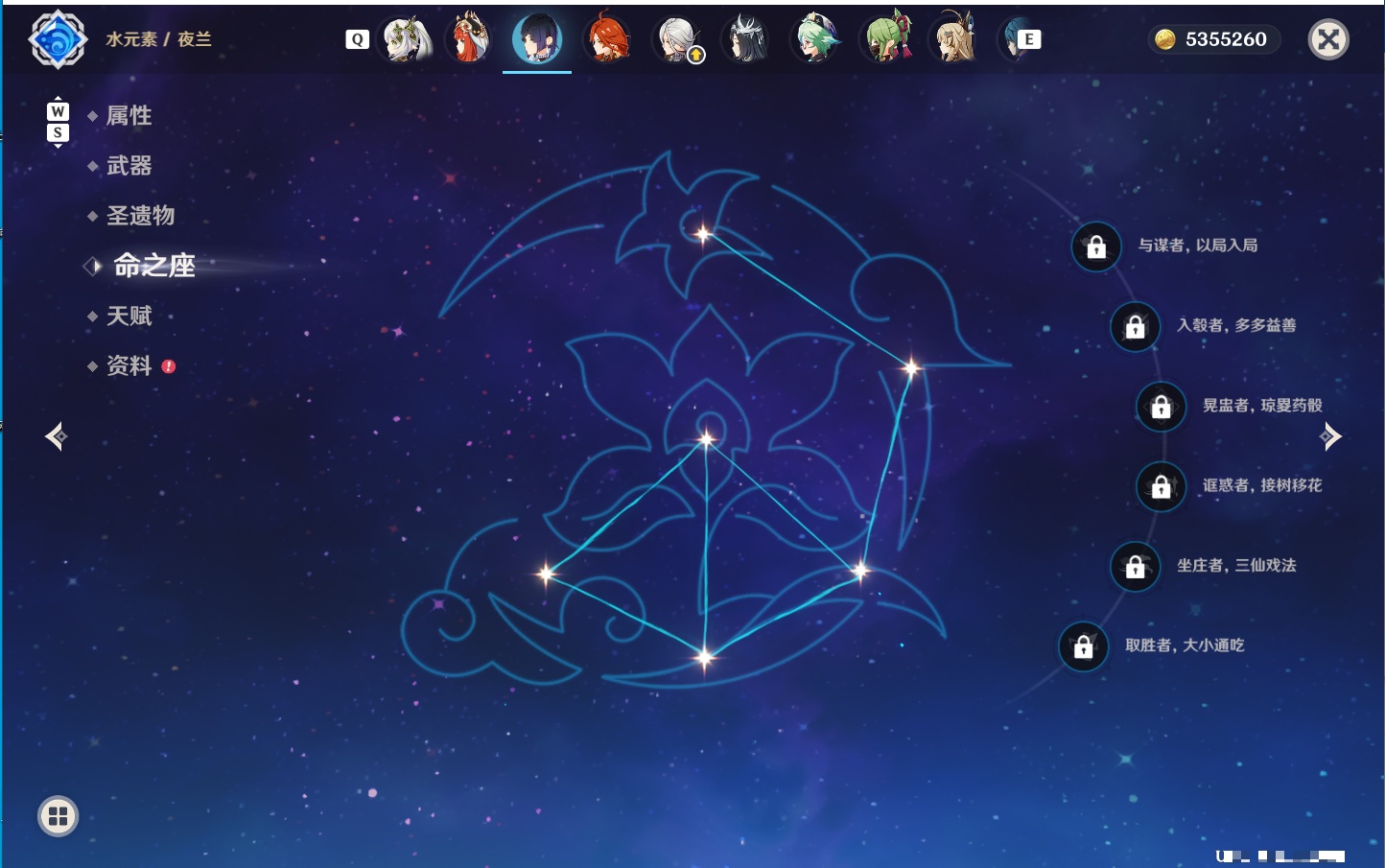The width and height of the screenshot is (1385, 868).
Task: Select the red-haired character portrait with horns
Action: pos(469,37)
